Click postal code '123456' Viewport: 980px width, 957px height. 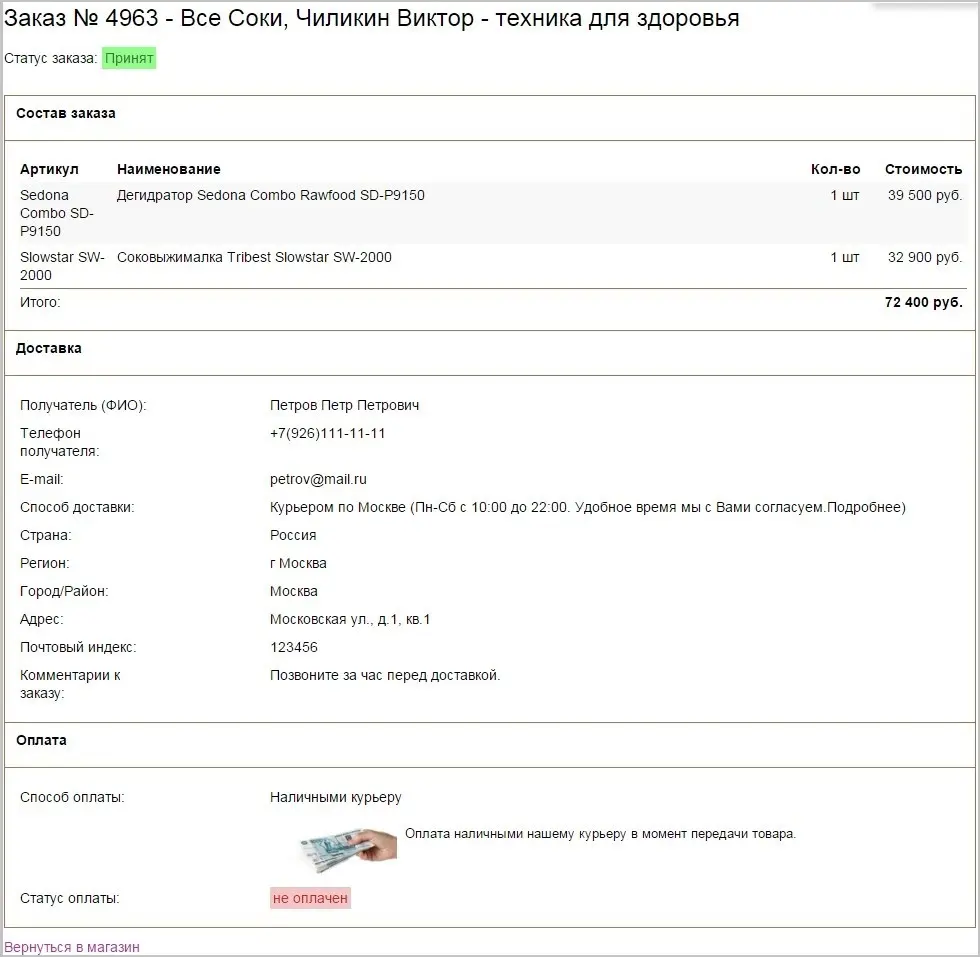[294, 647]
